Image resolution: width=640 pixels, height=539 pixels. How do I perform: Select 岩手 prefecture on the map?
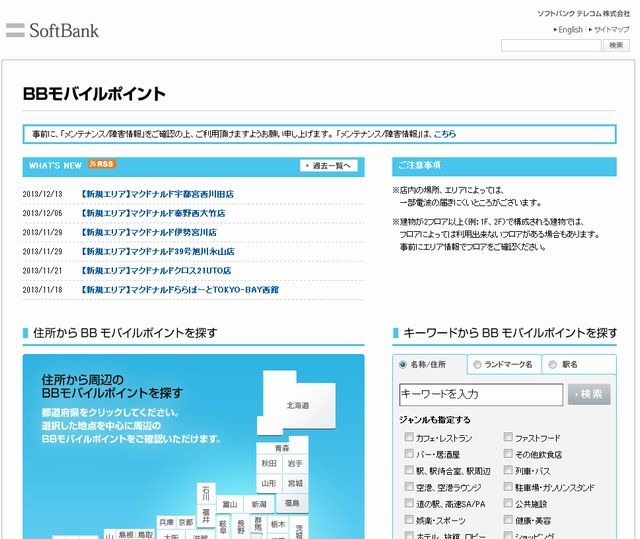(x=295, y=464)
